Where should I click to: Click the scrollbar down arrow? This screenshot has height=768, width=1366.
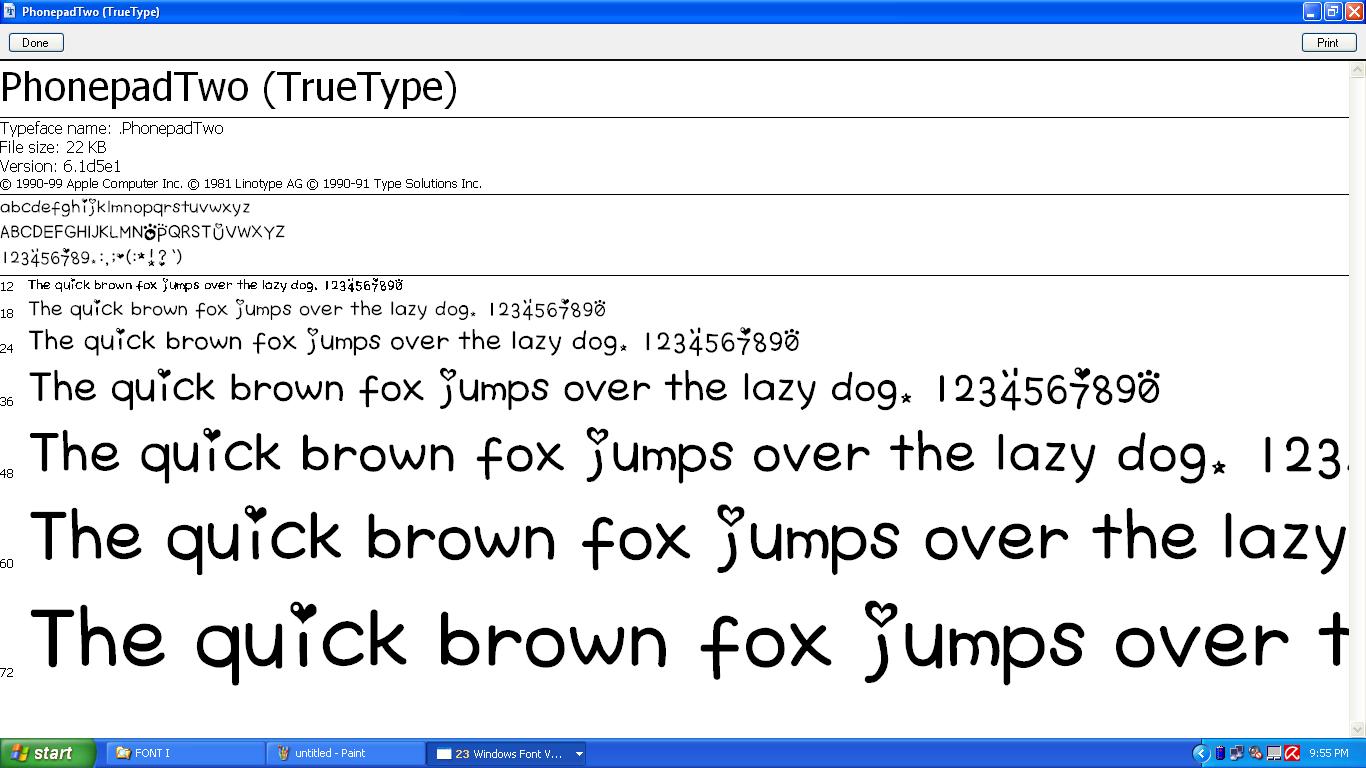click(1358, 729)
